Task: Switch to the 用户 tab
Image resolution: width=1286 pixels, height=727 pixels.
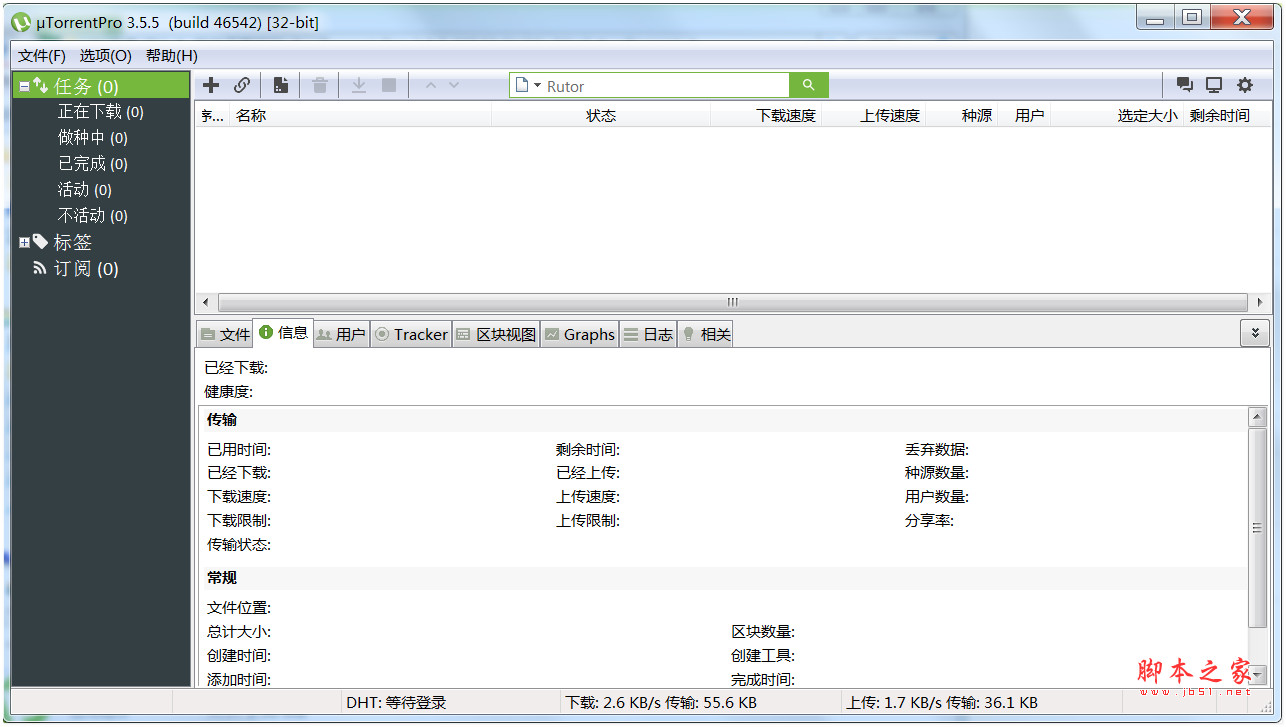Action: (341, 334)
